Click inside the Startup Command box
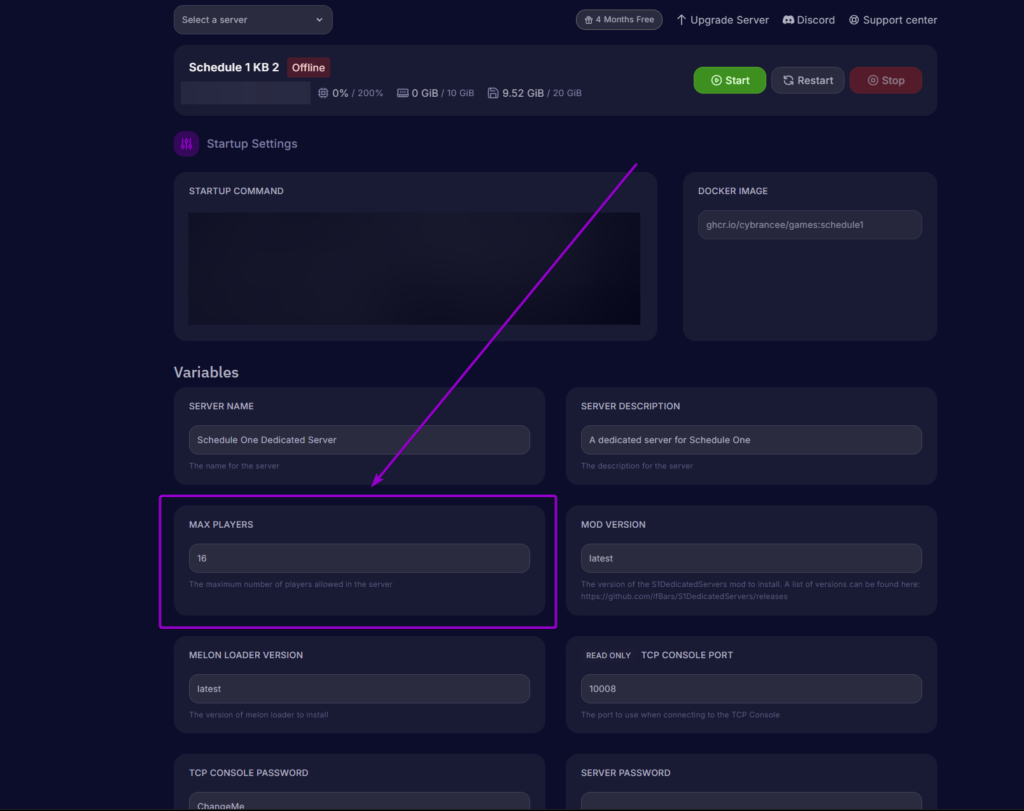The height and width of the screenshot is (811, 1024). coord(414,268)
